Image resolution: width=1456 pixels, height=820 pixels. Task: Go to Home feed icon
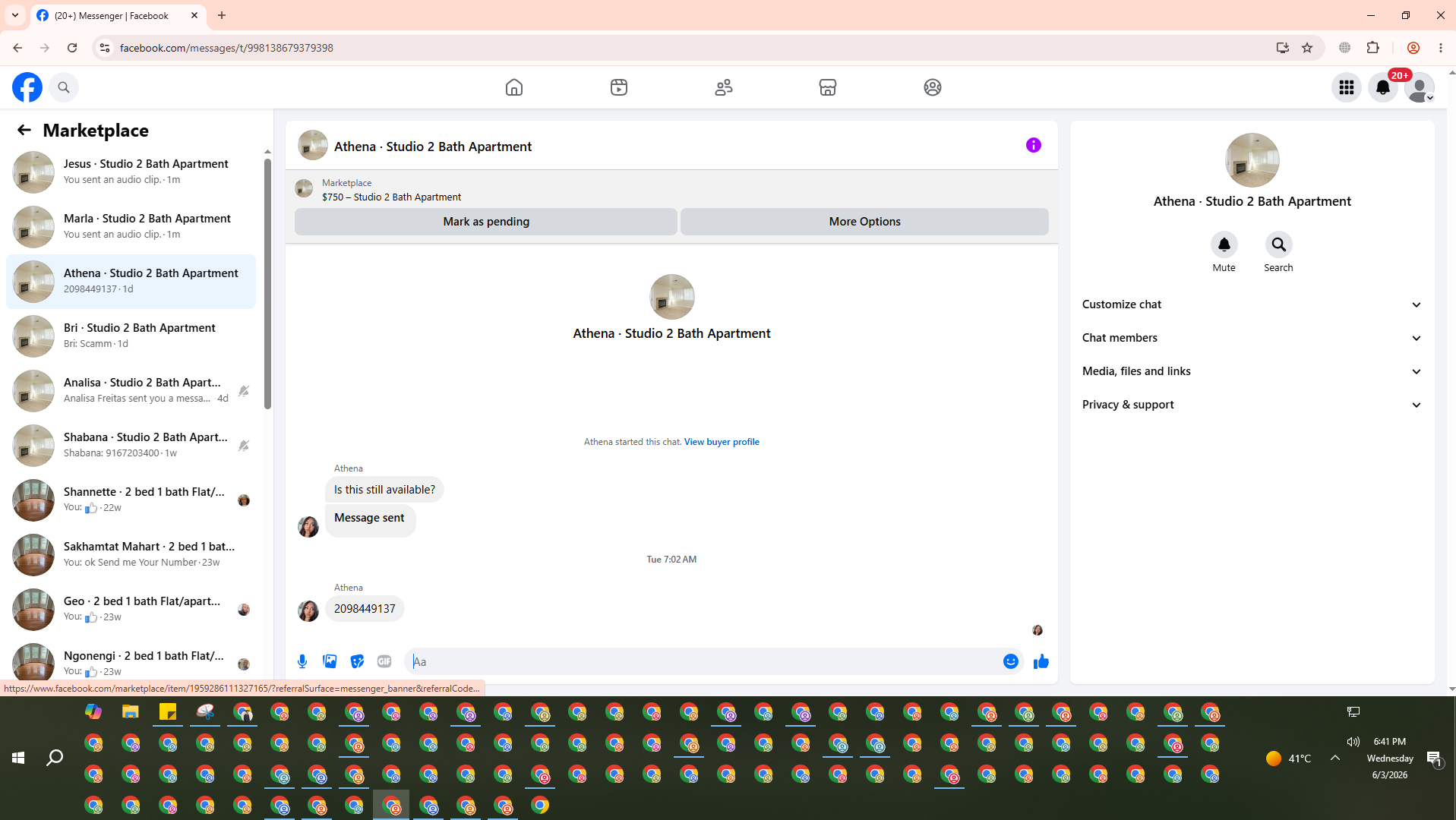514,87
